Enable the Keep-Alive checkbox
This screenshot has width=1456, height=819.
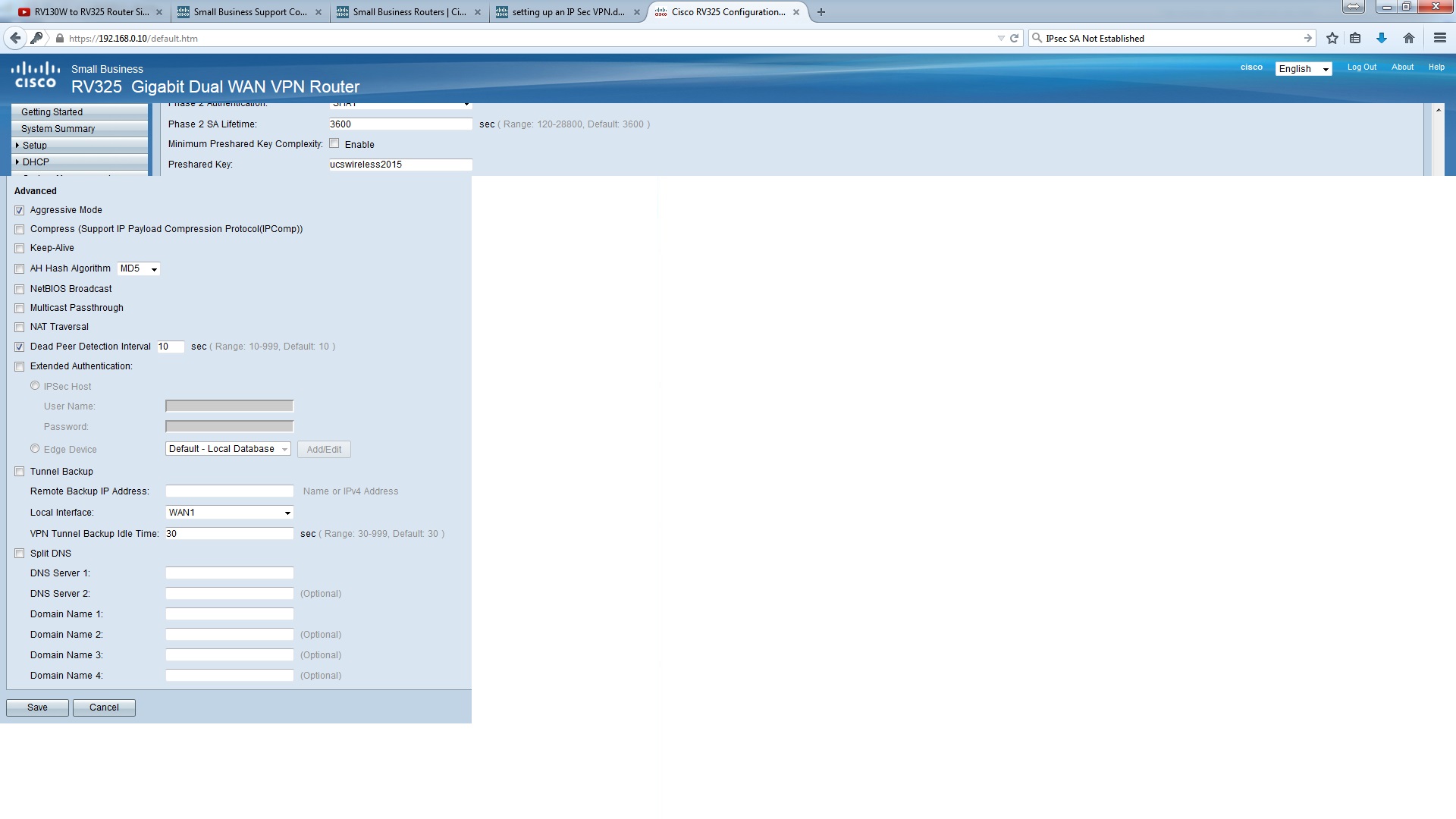pyautogui.click(x=20, y=248)
